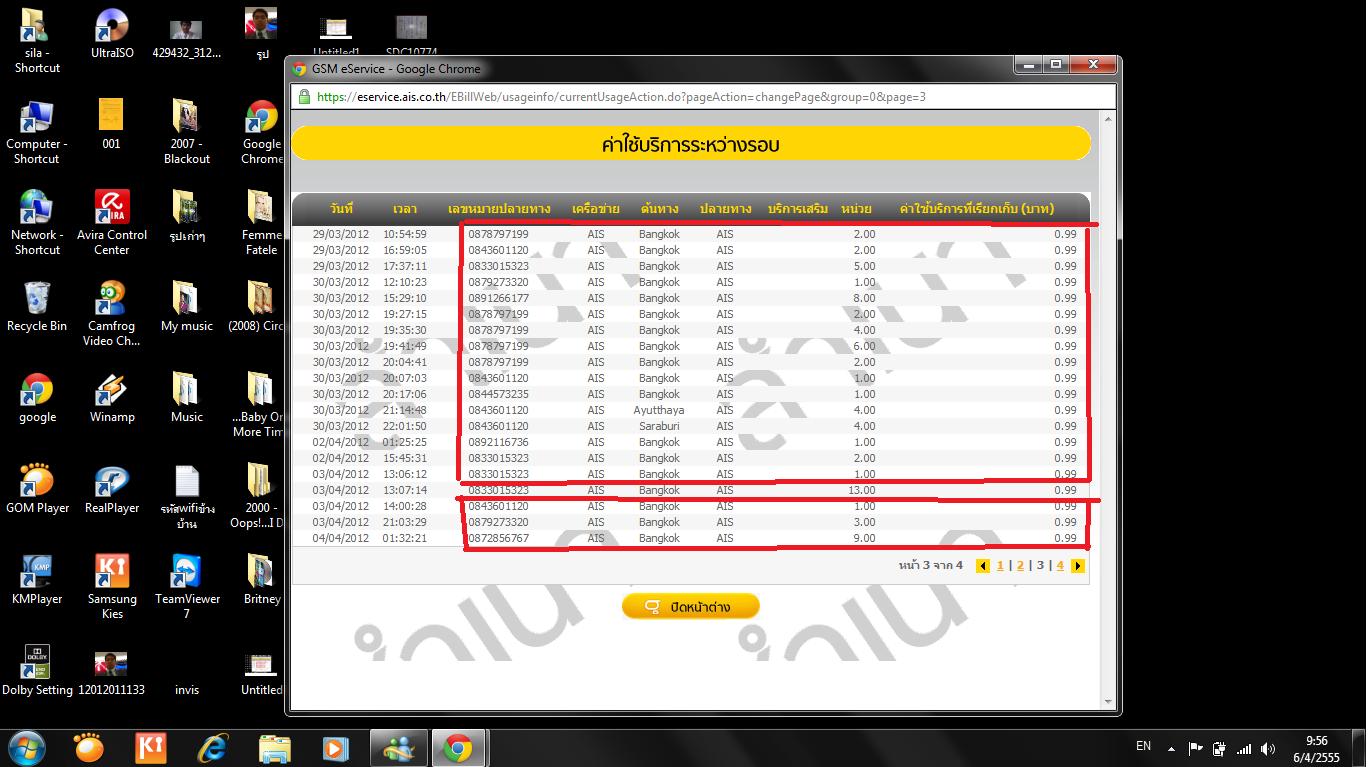Open Windows Media Player from the taskbar
1370x767 pixels.
[x=335, y=748]
